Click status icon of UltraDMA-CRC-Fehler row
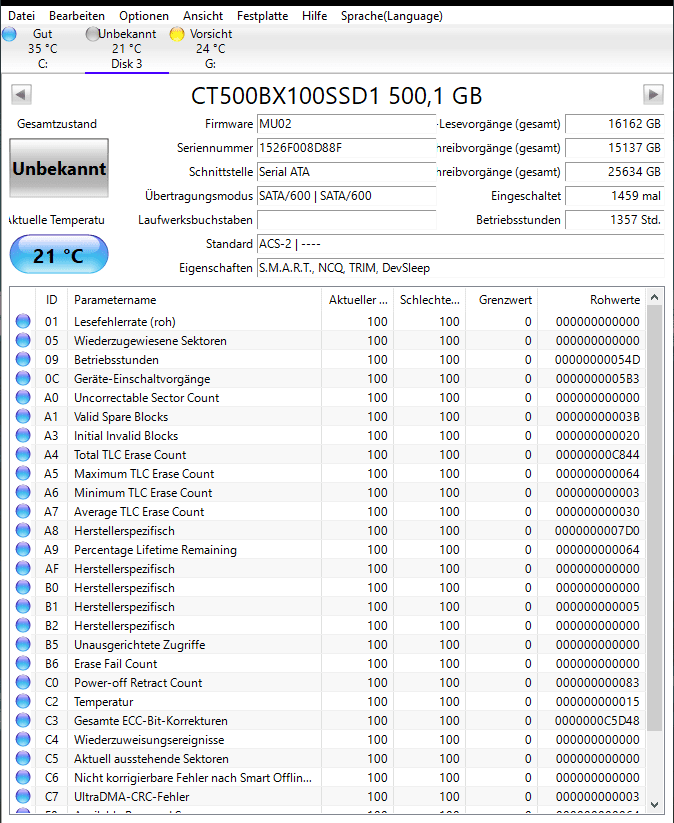This screenshot has height=823, width=674. click(23, 796)
